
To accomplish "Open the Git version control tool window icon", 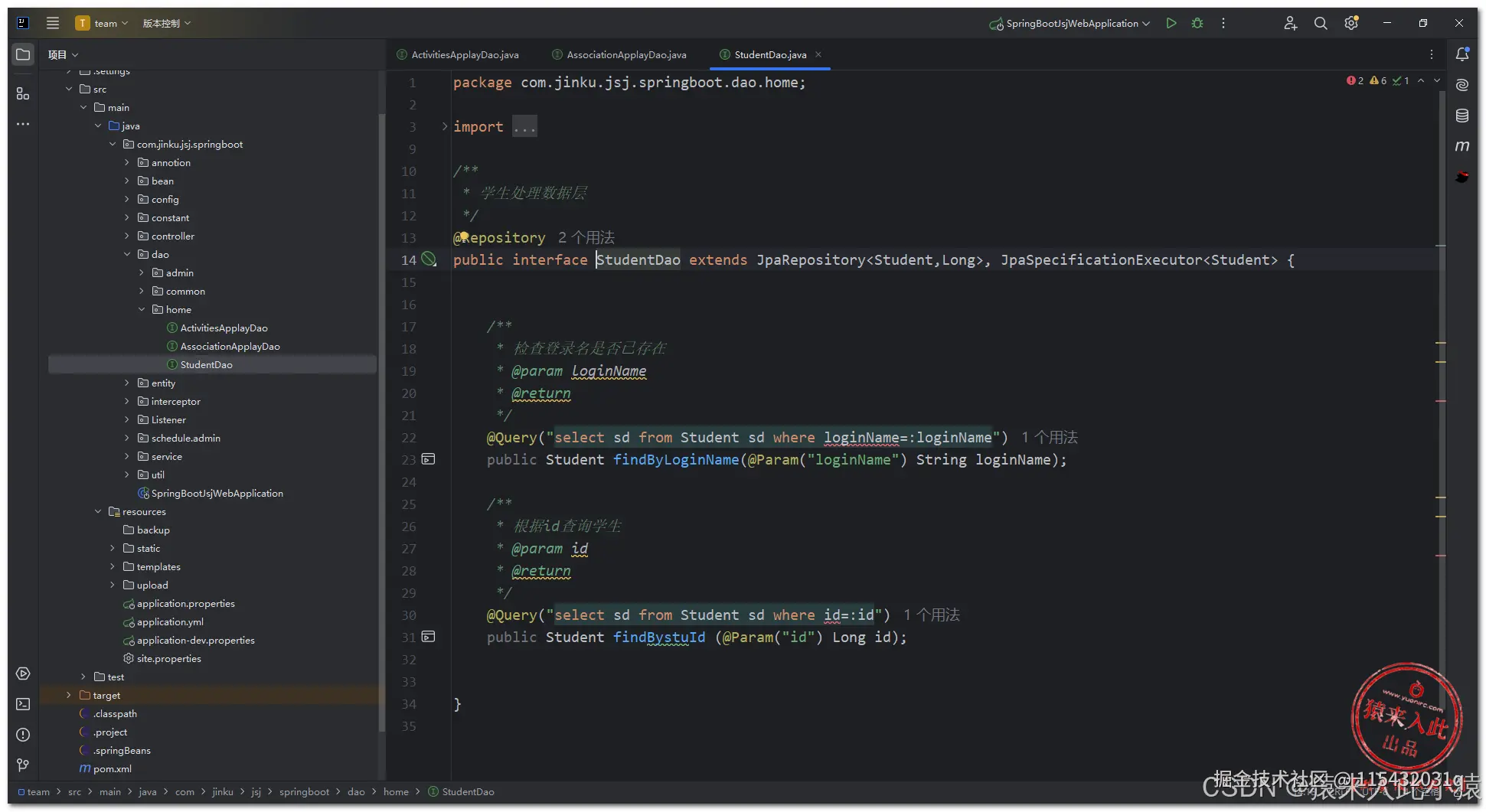I will 23,765.
